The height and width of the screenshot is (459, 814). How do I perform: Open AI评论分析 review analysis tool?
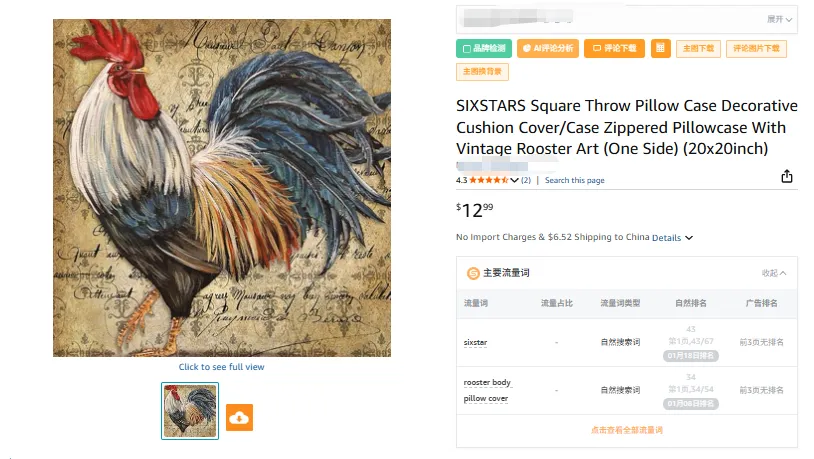pos(548,48)
